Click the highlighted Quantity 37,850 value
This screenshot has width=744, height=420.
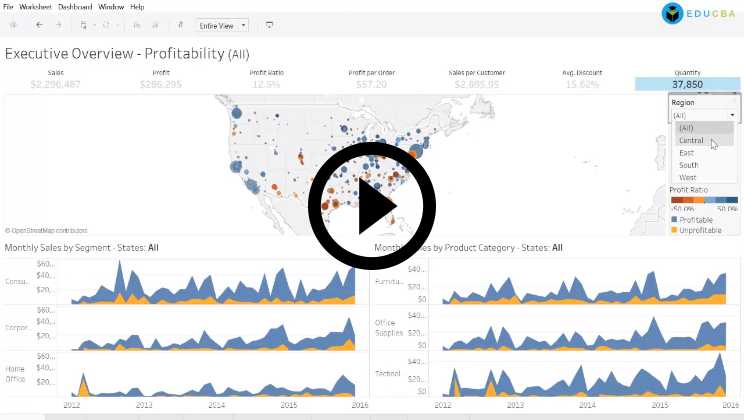(687, 84)
